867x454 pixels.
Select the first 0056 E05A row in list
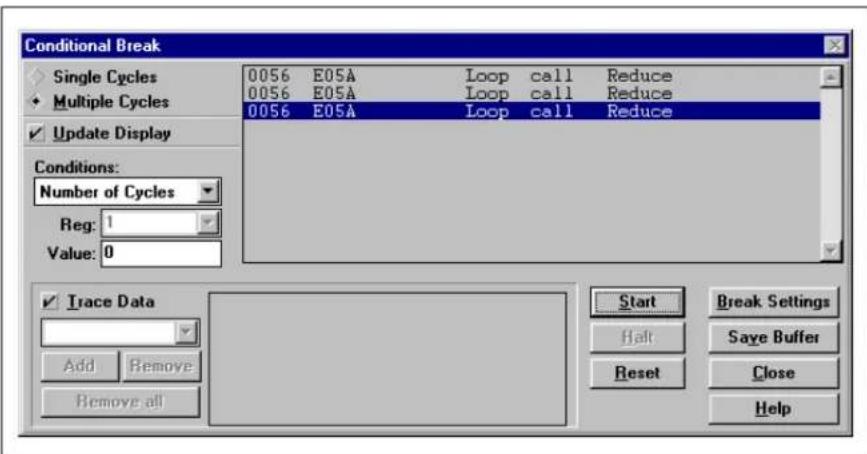pos(532,76)
